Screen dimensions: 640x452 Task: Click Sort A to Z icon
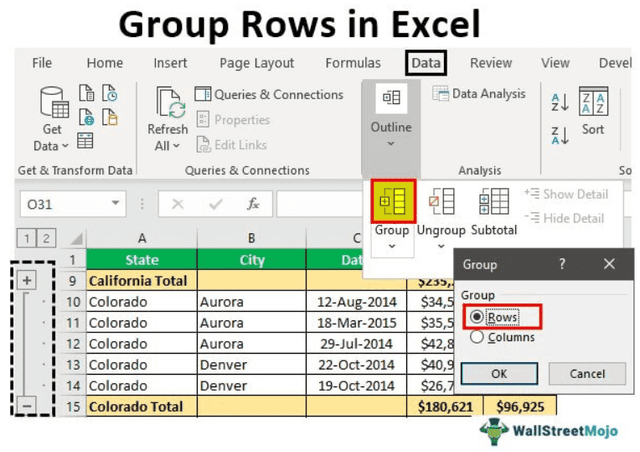coord(559,100)
